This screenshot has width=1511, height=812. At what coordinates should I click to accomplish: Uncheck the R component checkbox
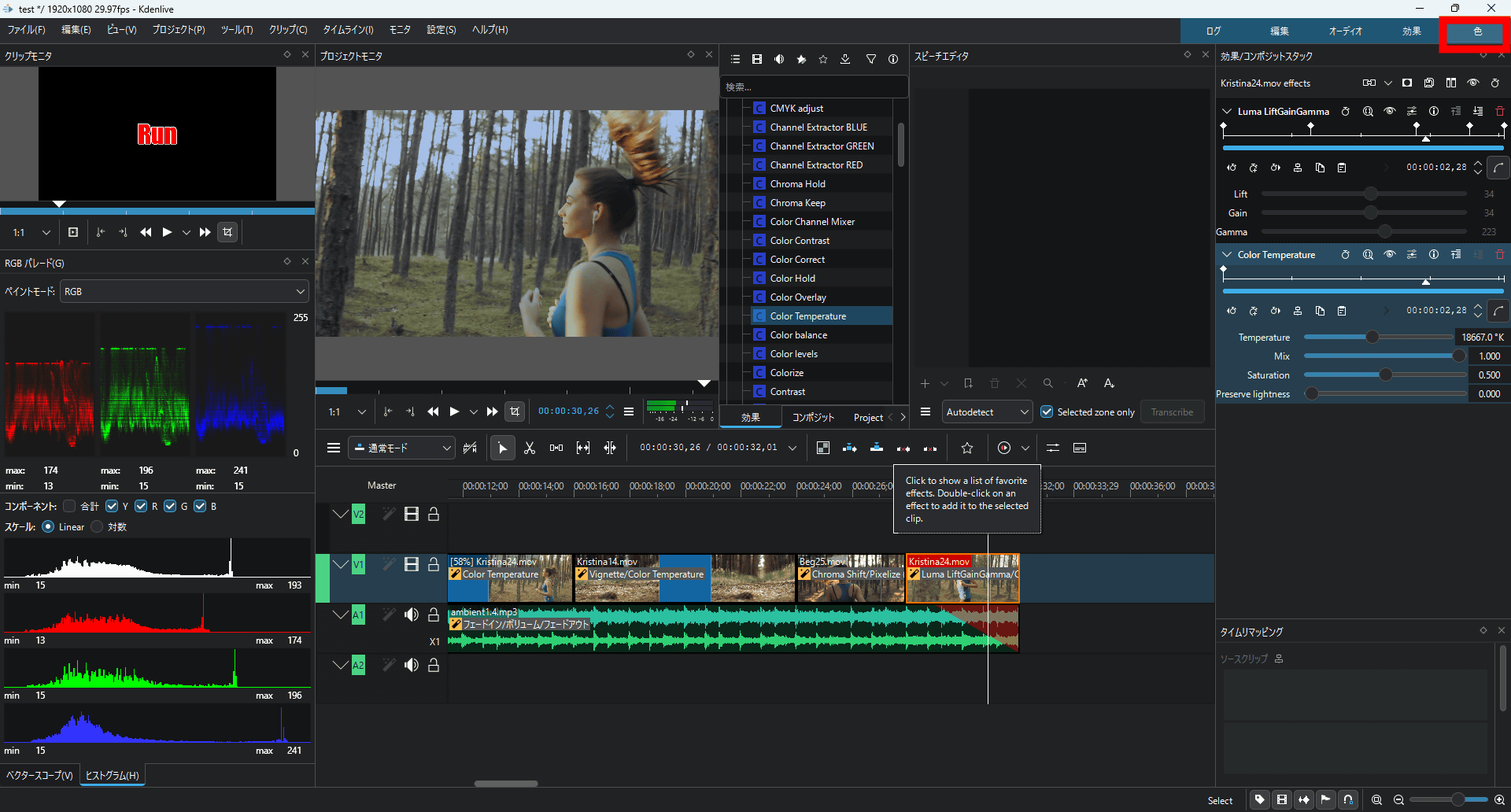[141, 506]
